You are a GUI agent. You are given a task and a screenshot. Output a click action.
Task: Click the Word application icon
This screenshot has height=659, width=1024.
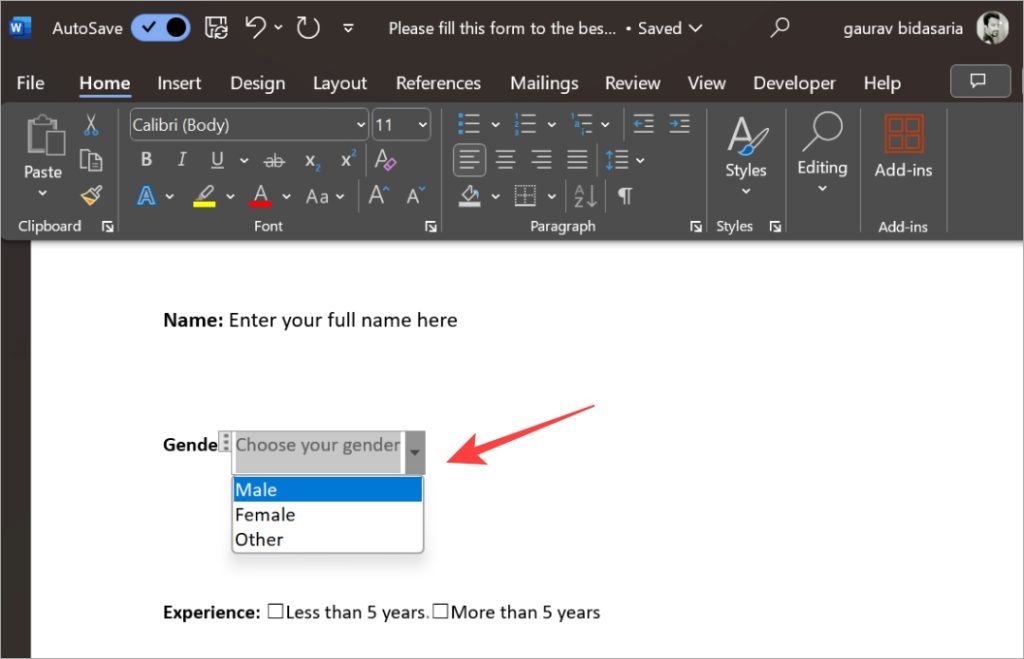[19, 27]
